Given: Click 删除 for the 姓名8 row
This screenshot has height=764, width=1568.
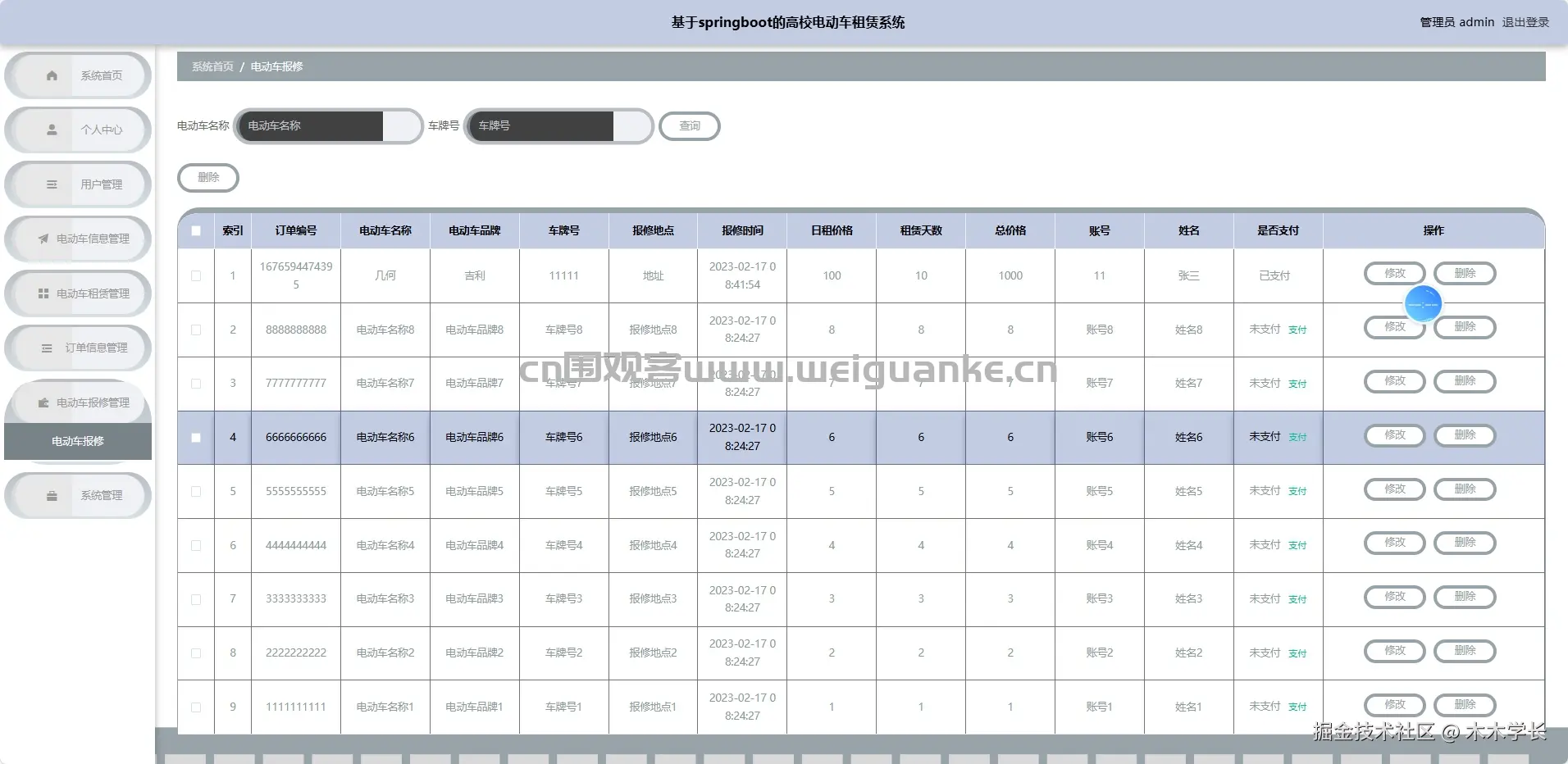Looking at the screenshot, I should pos(1465,327).
